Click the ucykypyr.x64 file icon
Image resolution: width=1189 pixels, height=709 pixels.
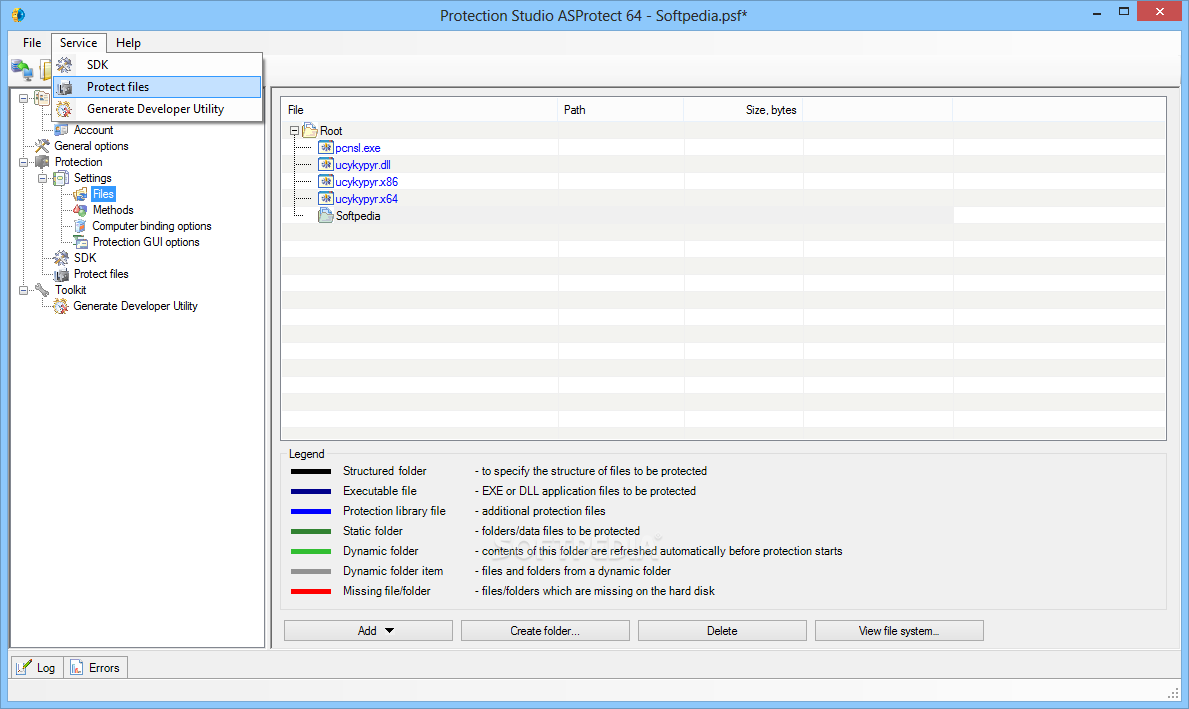click(x=326, y=199)
